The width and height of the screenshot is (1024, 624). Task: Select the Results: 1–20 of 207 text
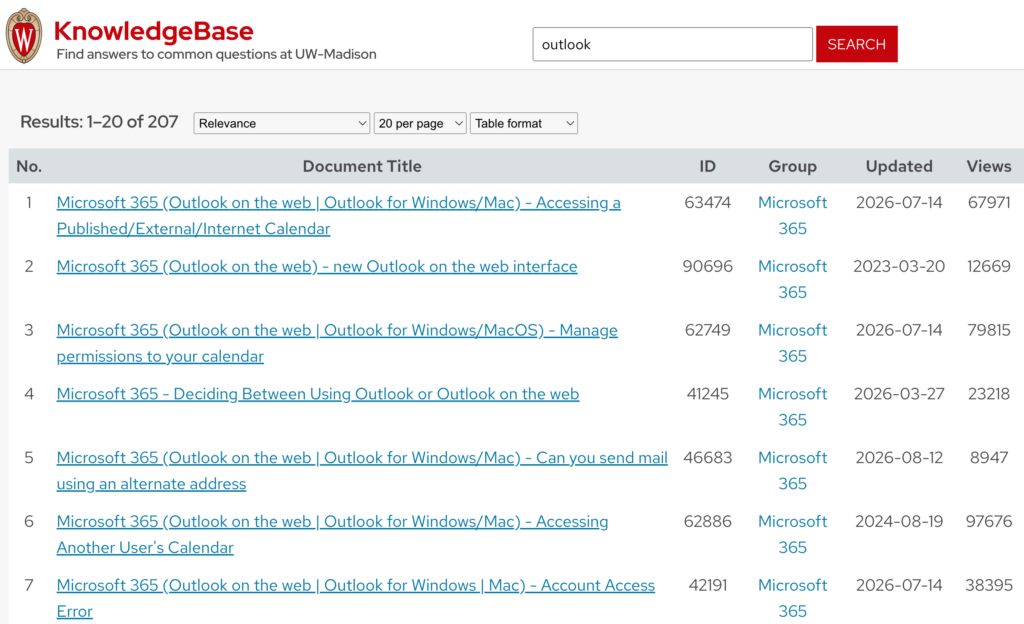tap(99, 122)
